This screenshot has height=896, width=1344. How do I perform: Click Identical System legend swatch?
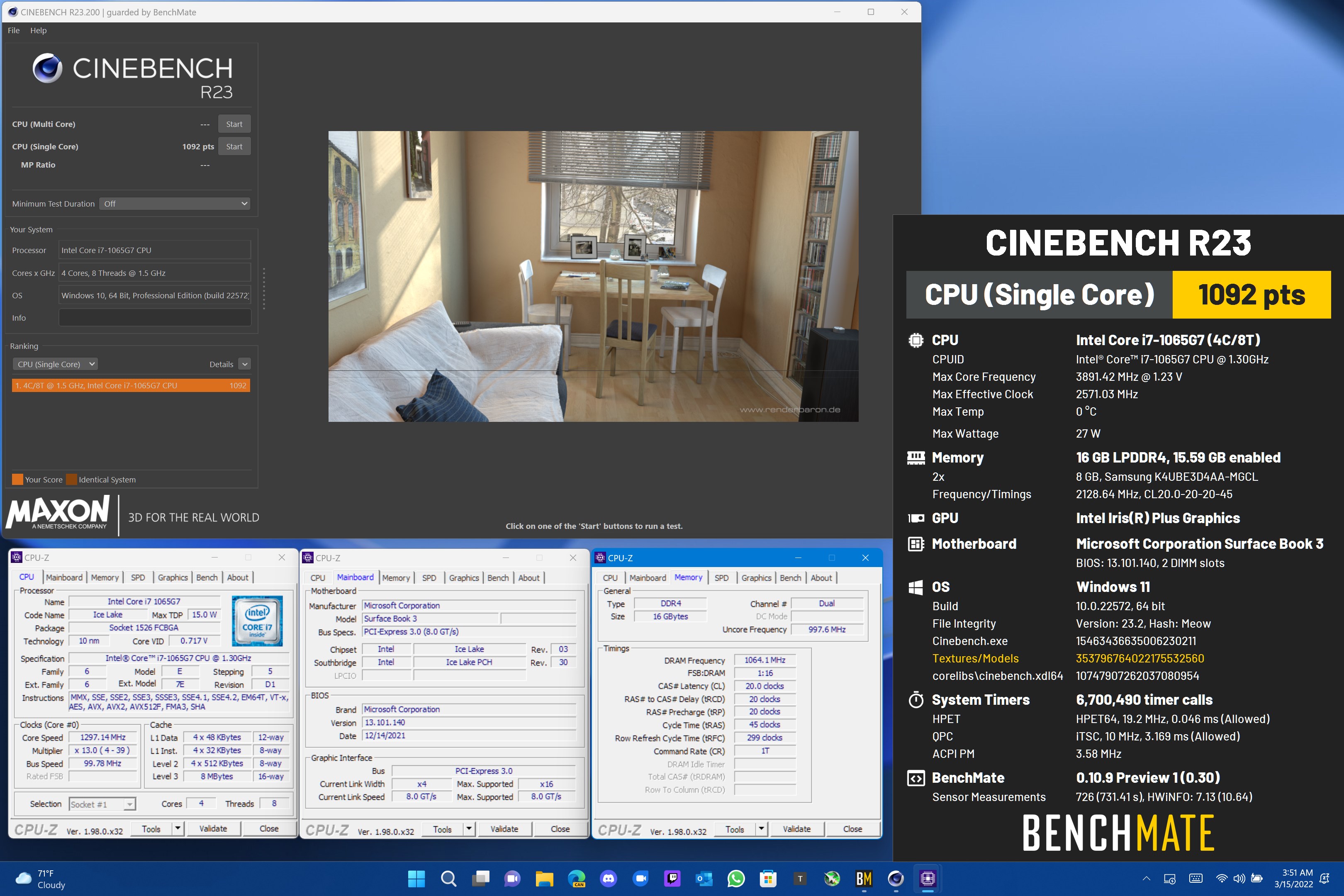point(71,480)
